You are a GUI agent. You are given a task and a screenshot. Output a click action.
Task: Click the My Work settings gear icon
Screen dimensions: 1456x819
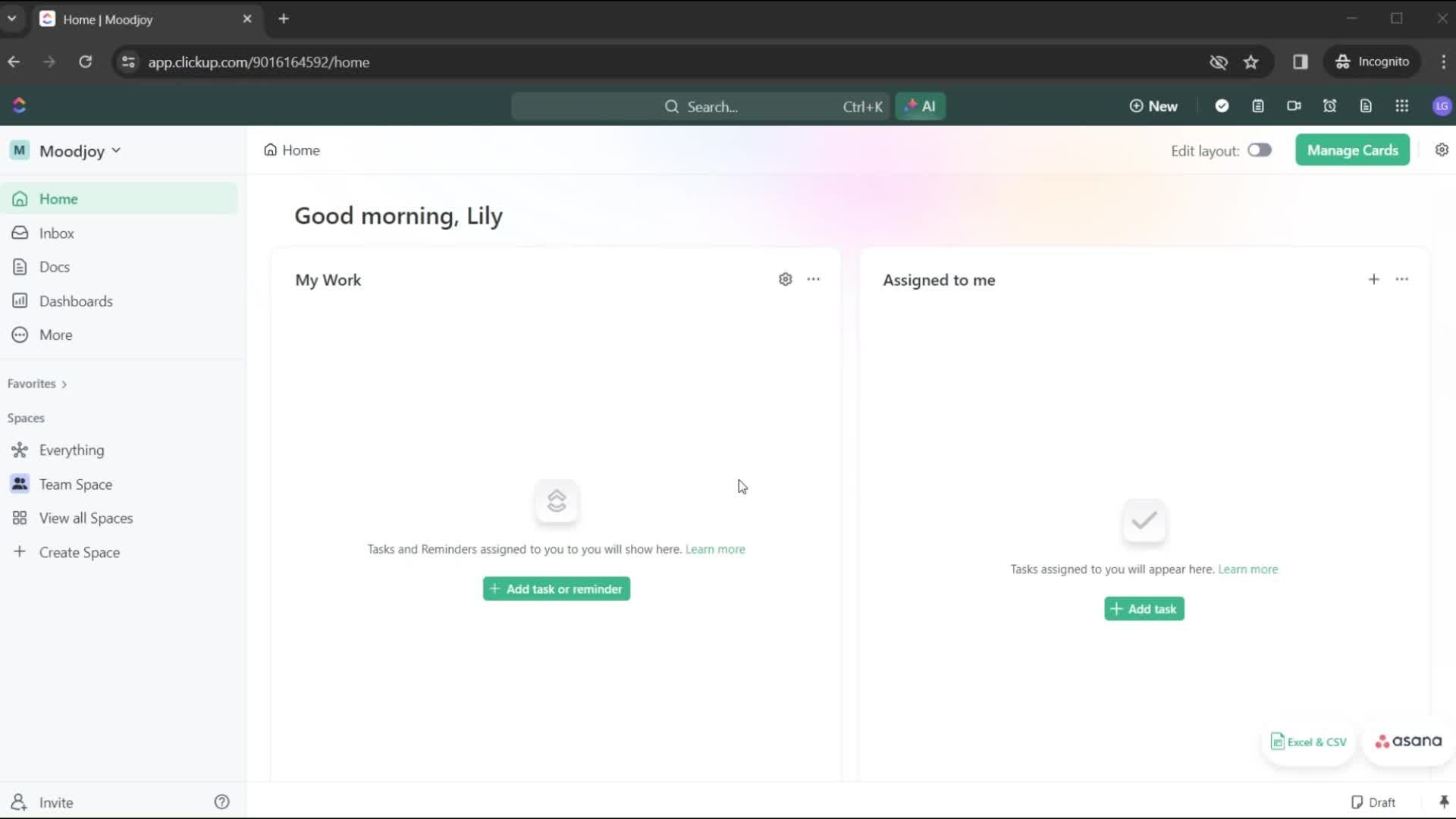coord(786,279)
